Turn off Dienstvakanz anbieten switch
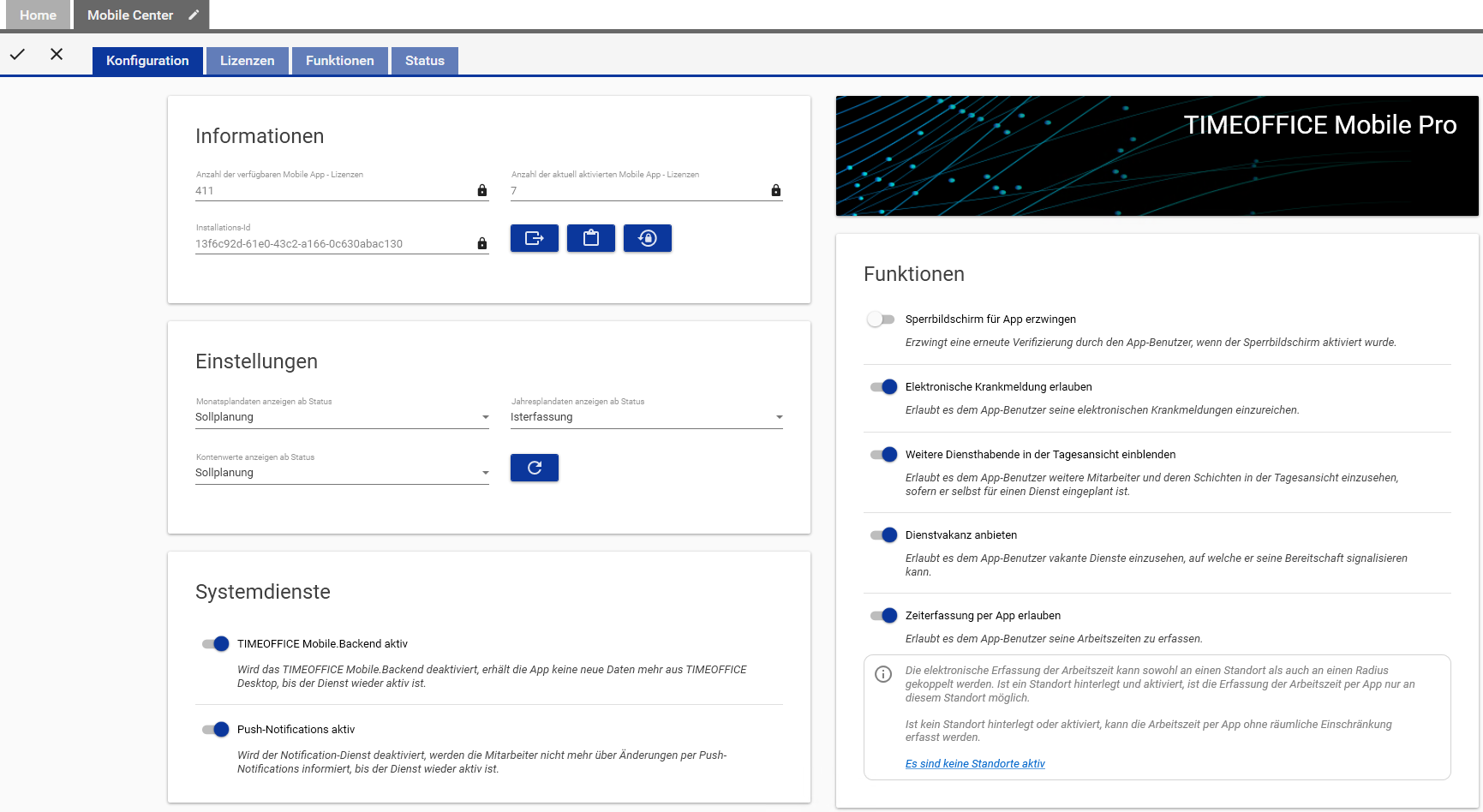 point(883,535)
